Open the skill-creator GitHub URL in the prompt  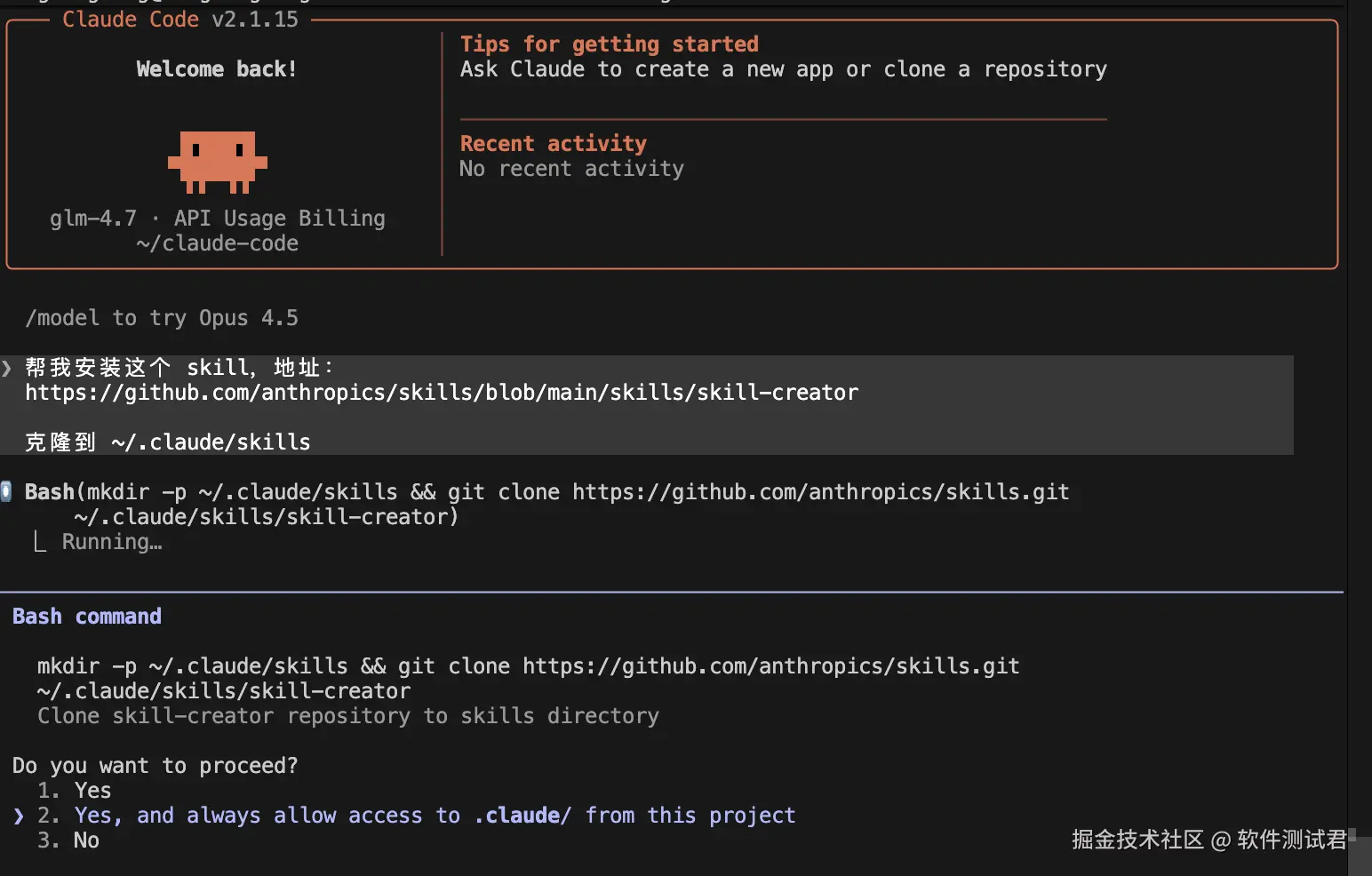(x=442, y=393)
